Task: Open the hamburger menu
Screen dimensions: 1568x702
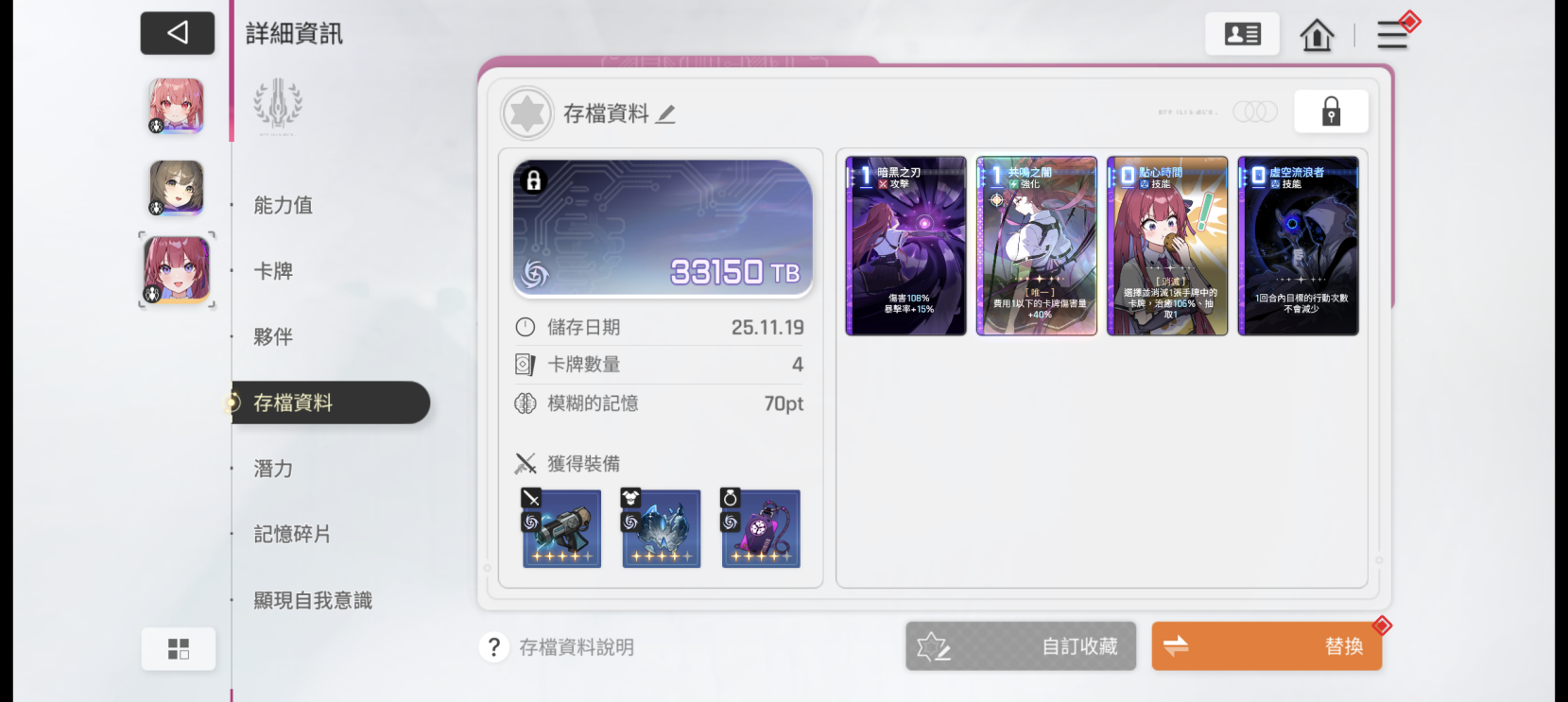Action: [1392, 35]
